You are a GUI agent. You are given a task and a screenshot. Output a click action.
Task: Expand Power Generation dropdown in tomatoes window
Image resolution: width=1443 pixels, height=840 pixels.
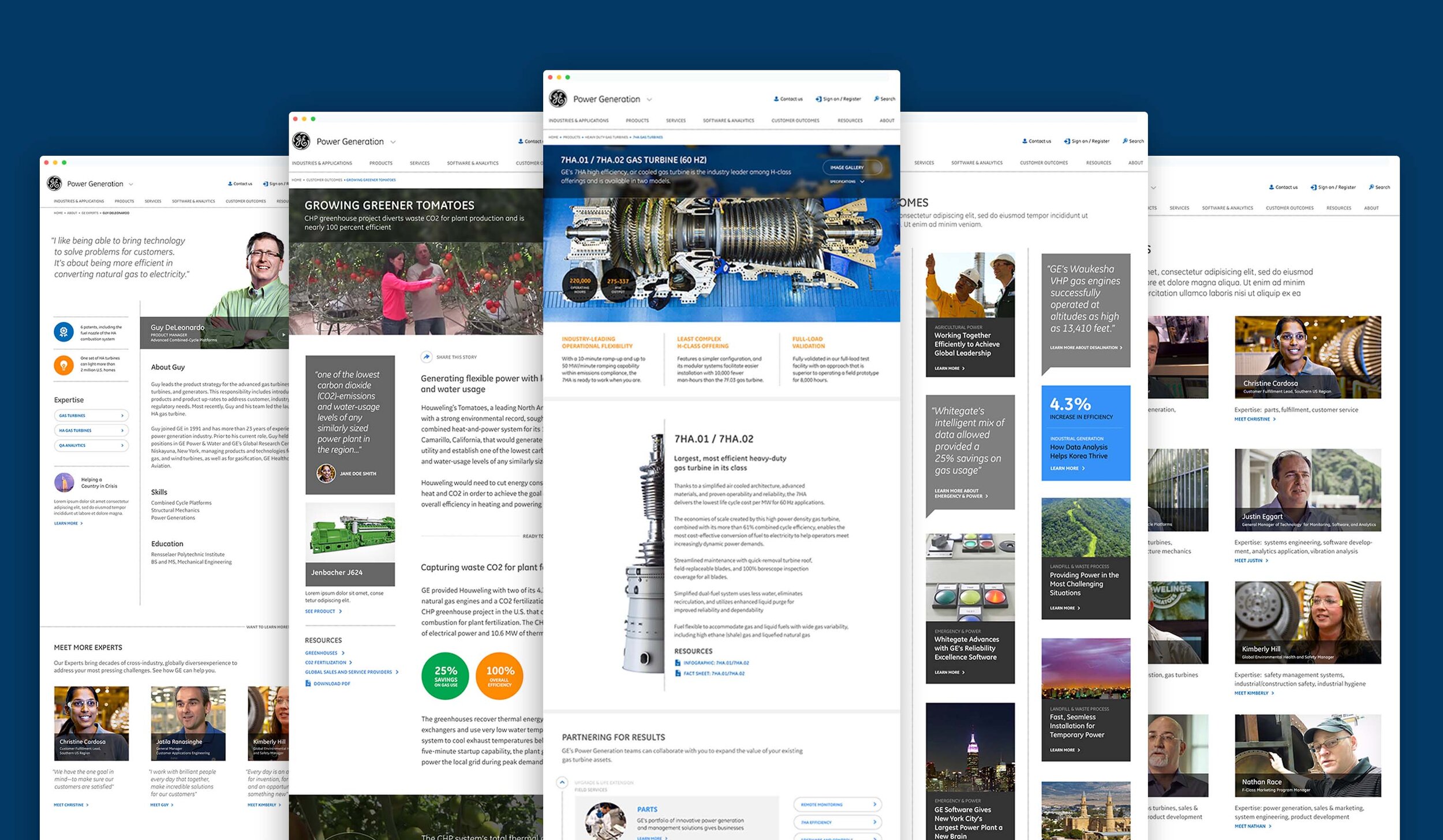click(393, 142)
